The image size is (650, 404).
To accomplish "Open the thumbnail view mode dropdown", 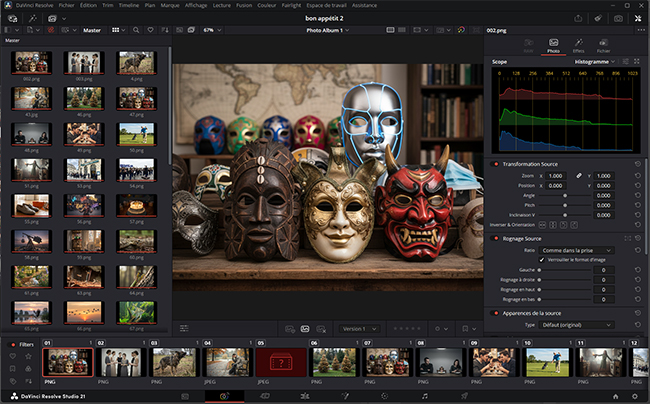I will tap(119, 30).
